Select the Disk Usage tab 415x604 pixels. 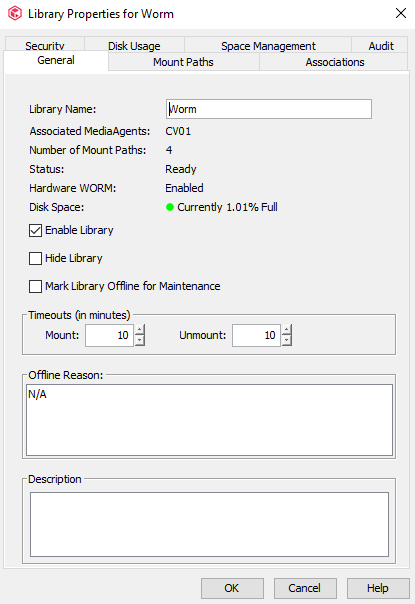[134, 45]
